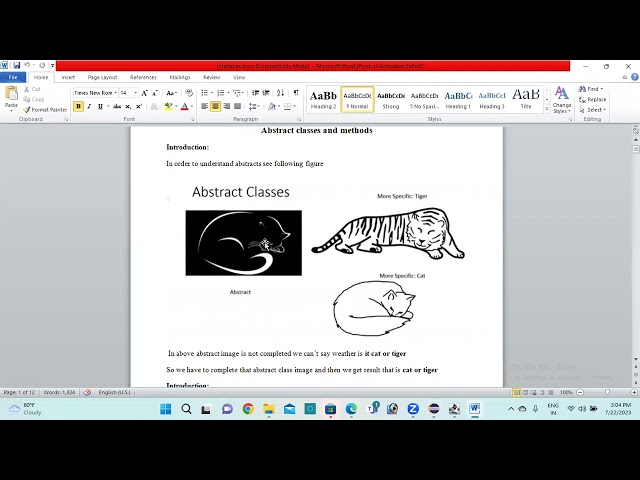Switch to the View tab

point(239,77)
